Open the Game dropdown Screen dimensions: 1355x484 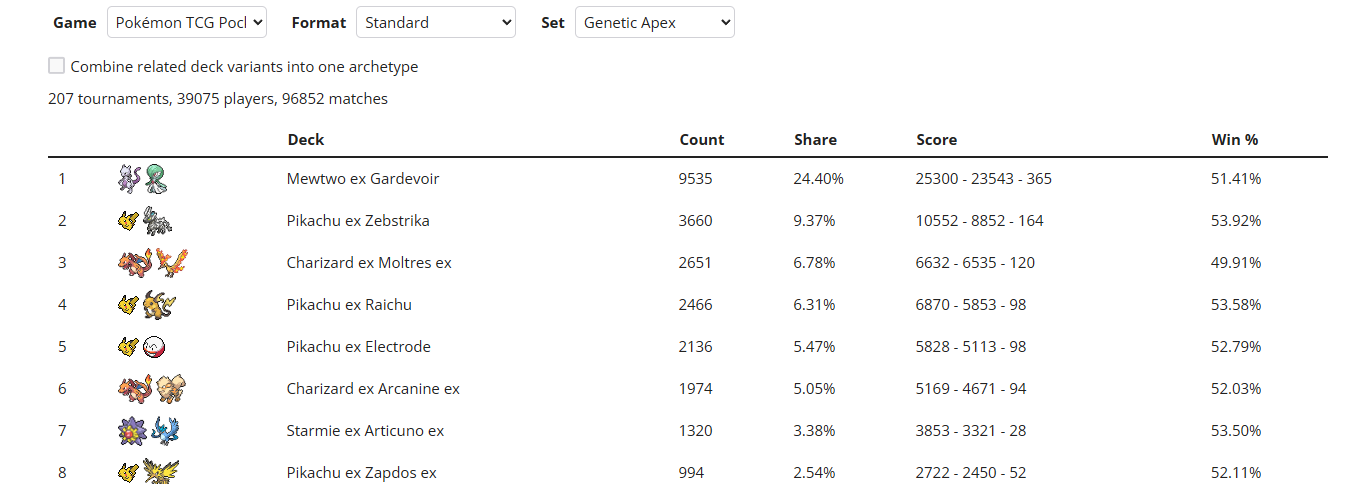pyautogui.click(x=187, y=22)
